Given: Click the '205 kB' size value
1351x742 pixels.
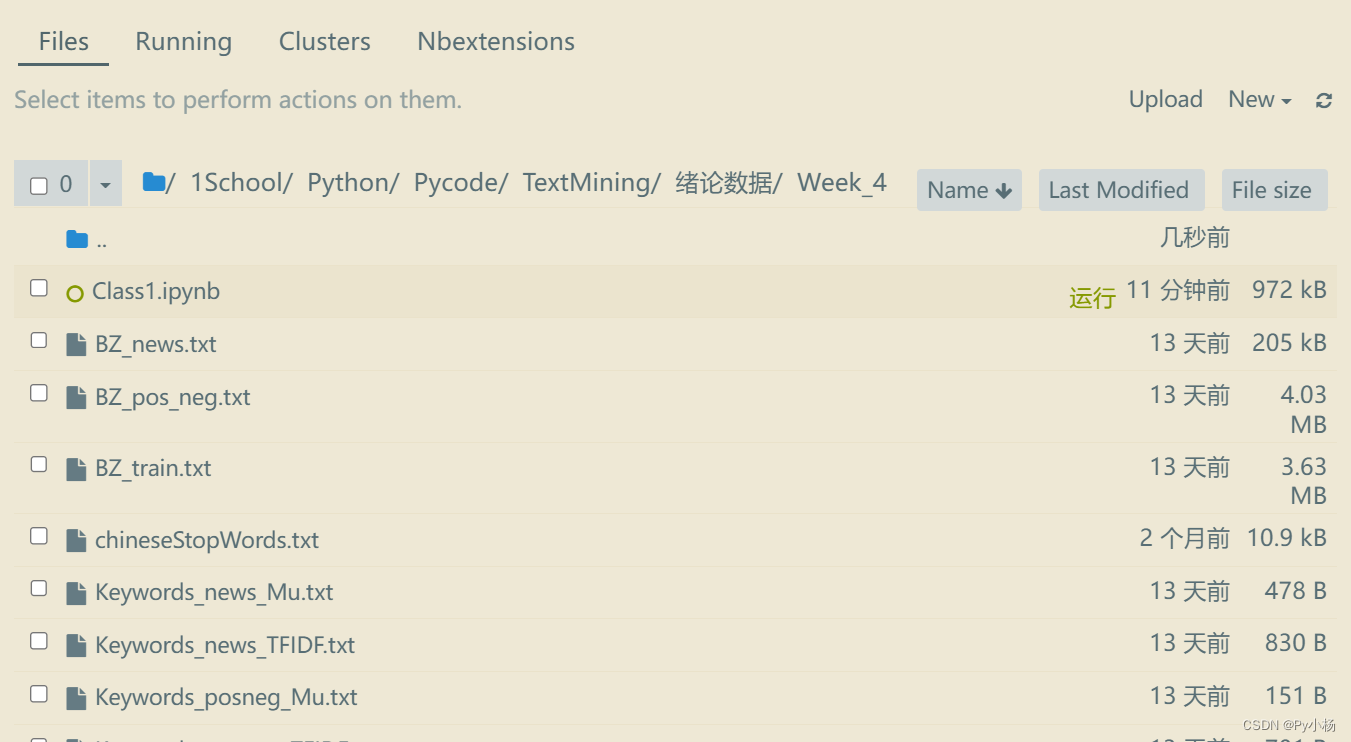Looking at the screenshot, I should point(1289,343).
